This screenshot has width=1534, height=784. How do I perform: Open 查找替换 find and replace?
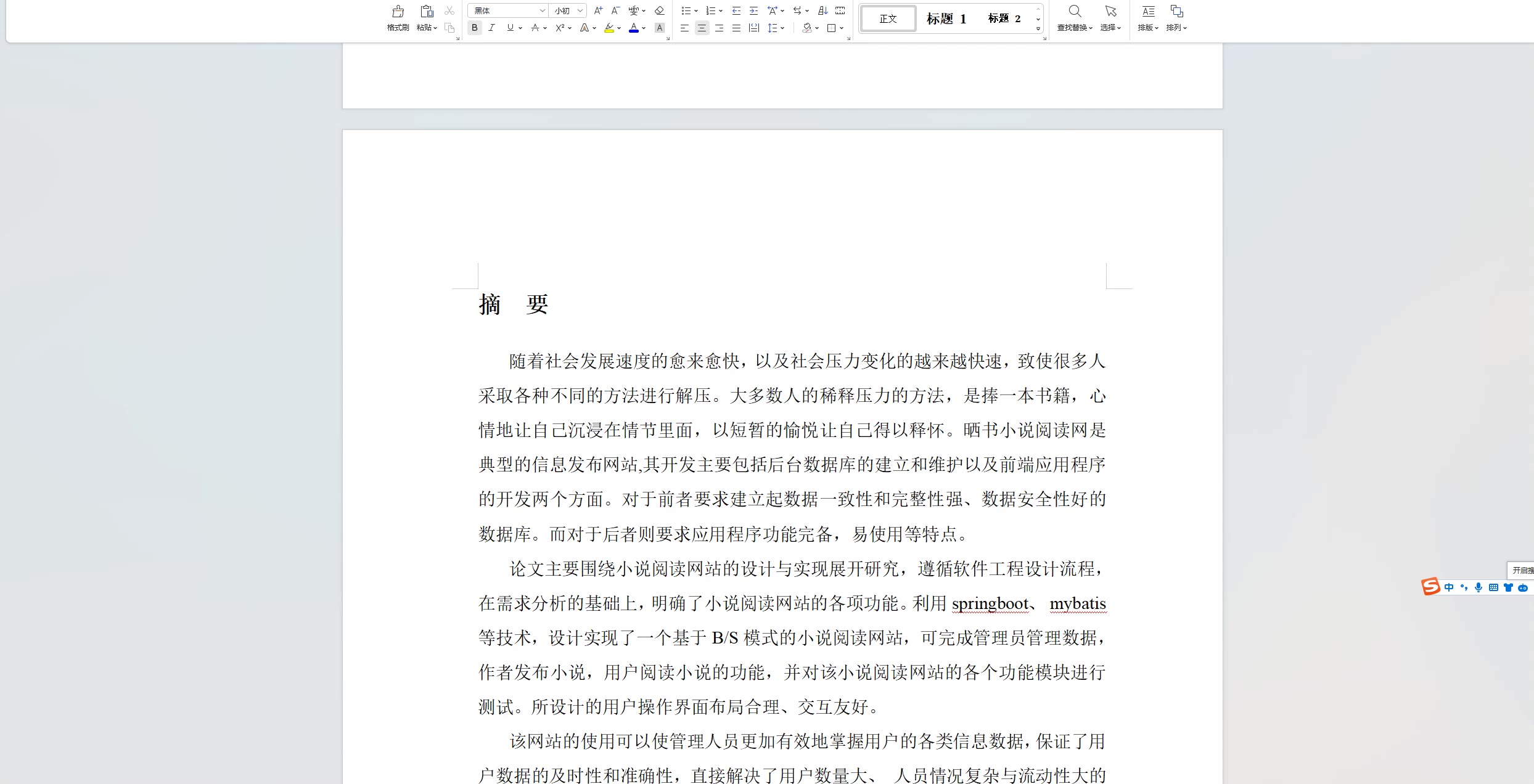(1075, 18)
